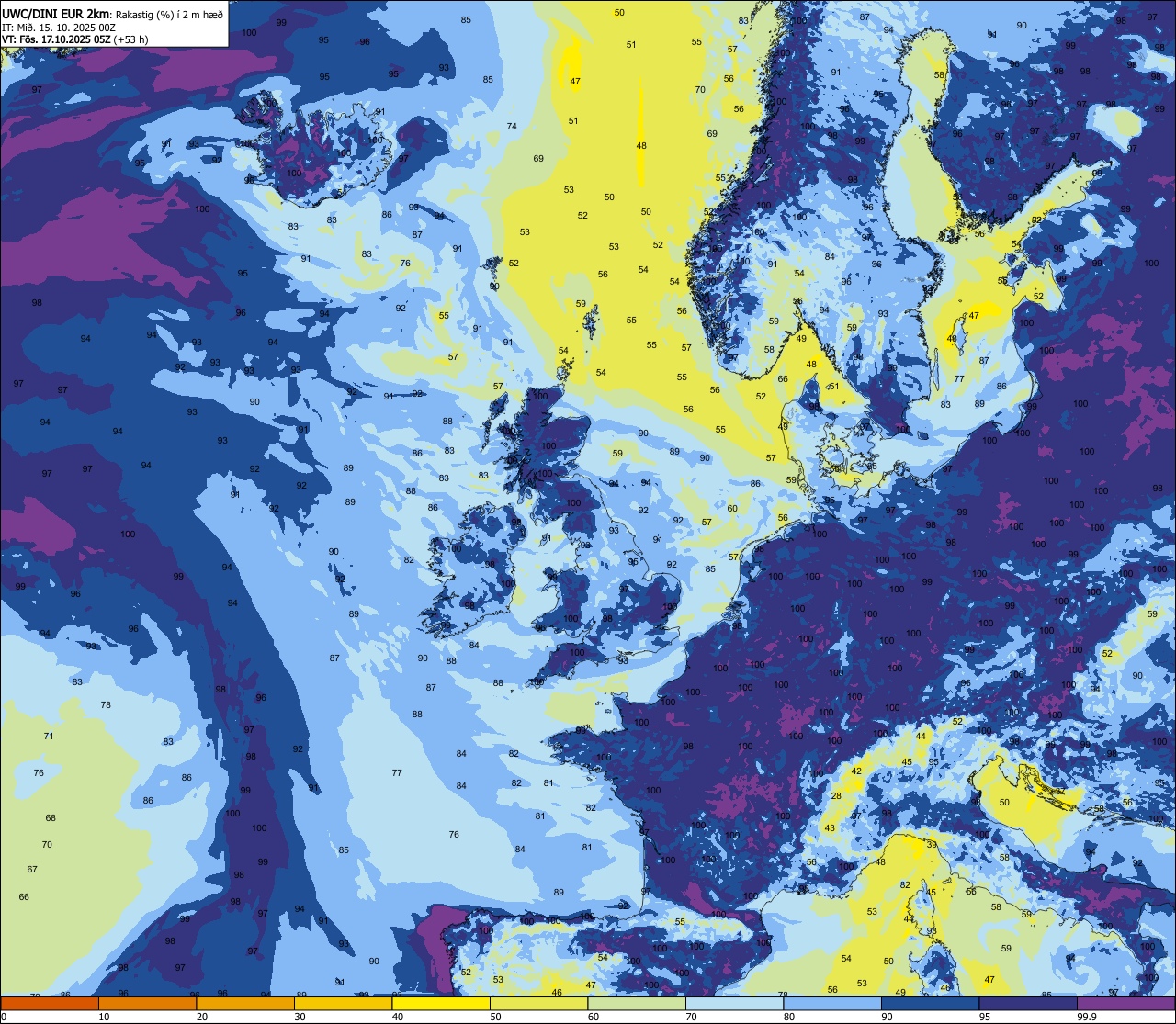Click the map value '71' in the southwest Atlantic
Image resolution: width=1176 pixels, height=1024 pixels.
click(49, 737)
